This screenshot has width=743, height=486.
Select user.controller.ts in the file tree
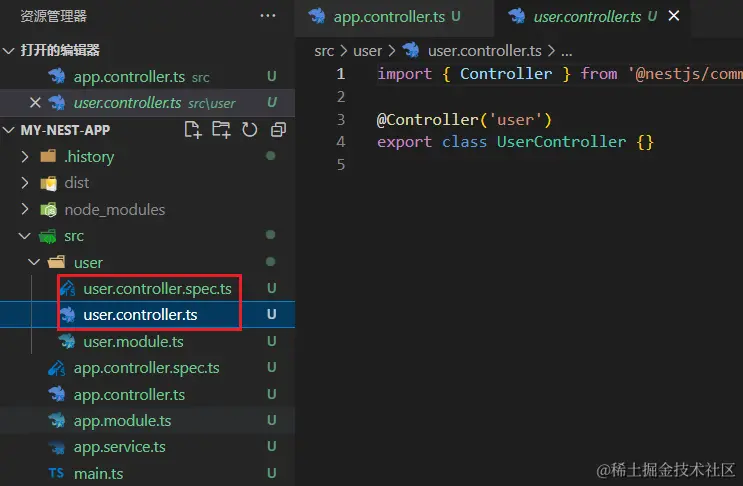click(147, 315)
